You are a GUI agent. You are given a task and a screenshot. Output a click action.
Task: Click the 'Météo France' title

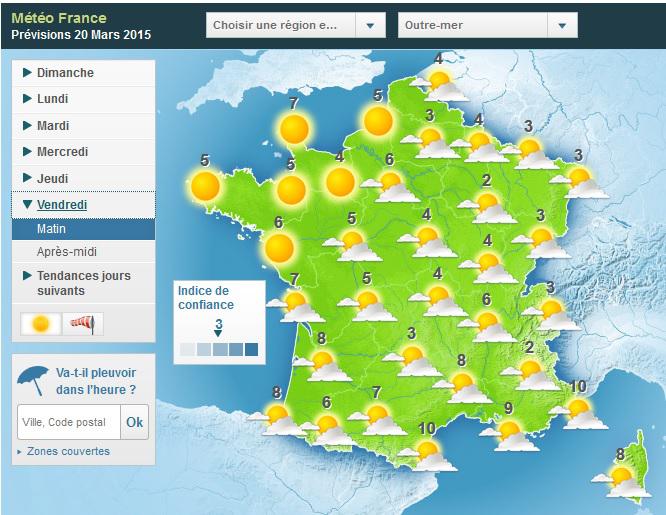[59, 18]
